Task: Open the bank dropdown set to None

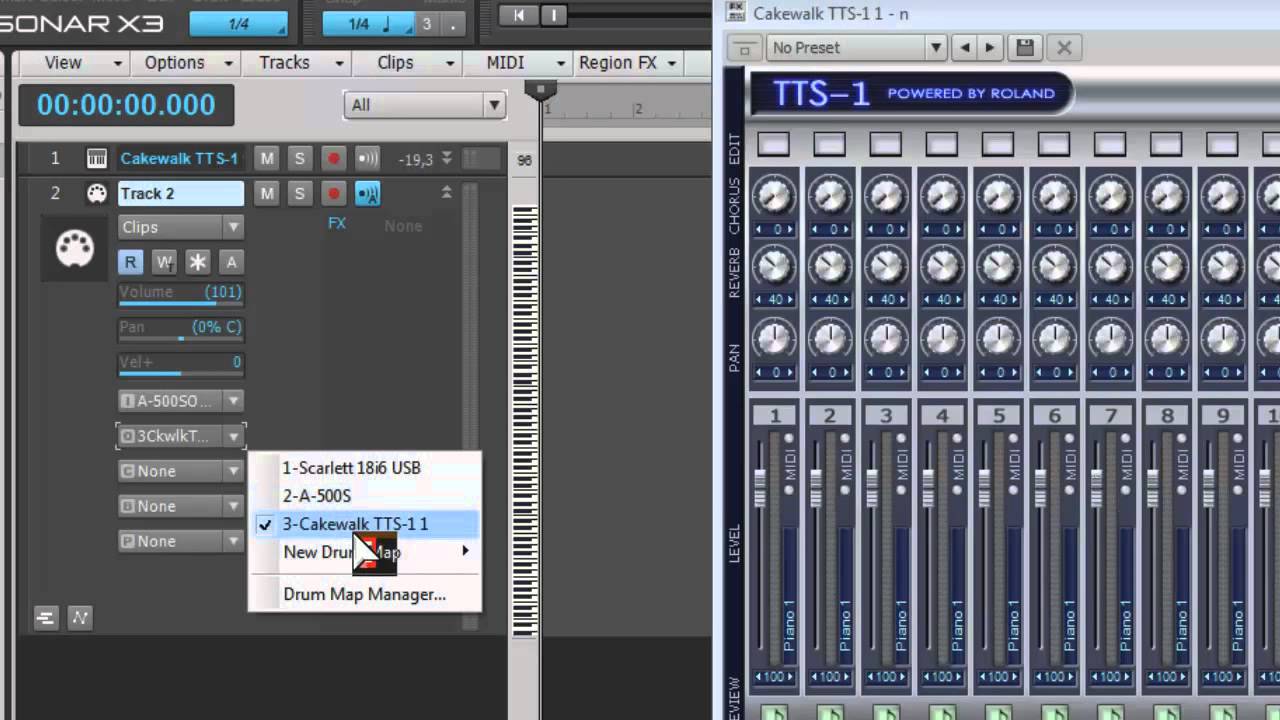Action: click(181, 506)
